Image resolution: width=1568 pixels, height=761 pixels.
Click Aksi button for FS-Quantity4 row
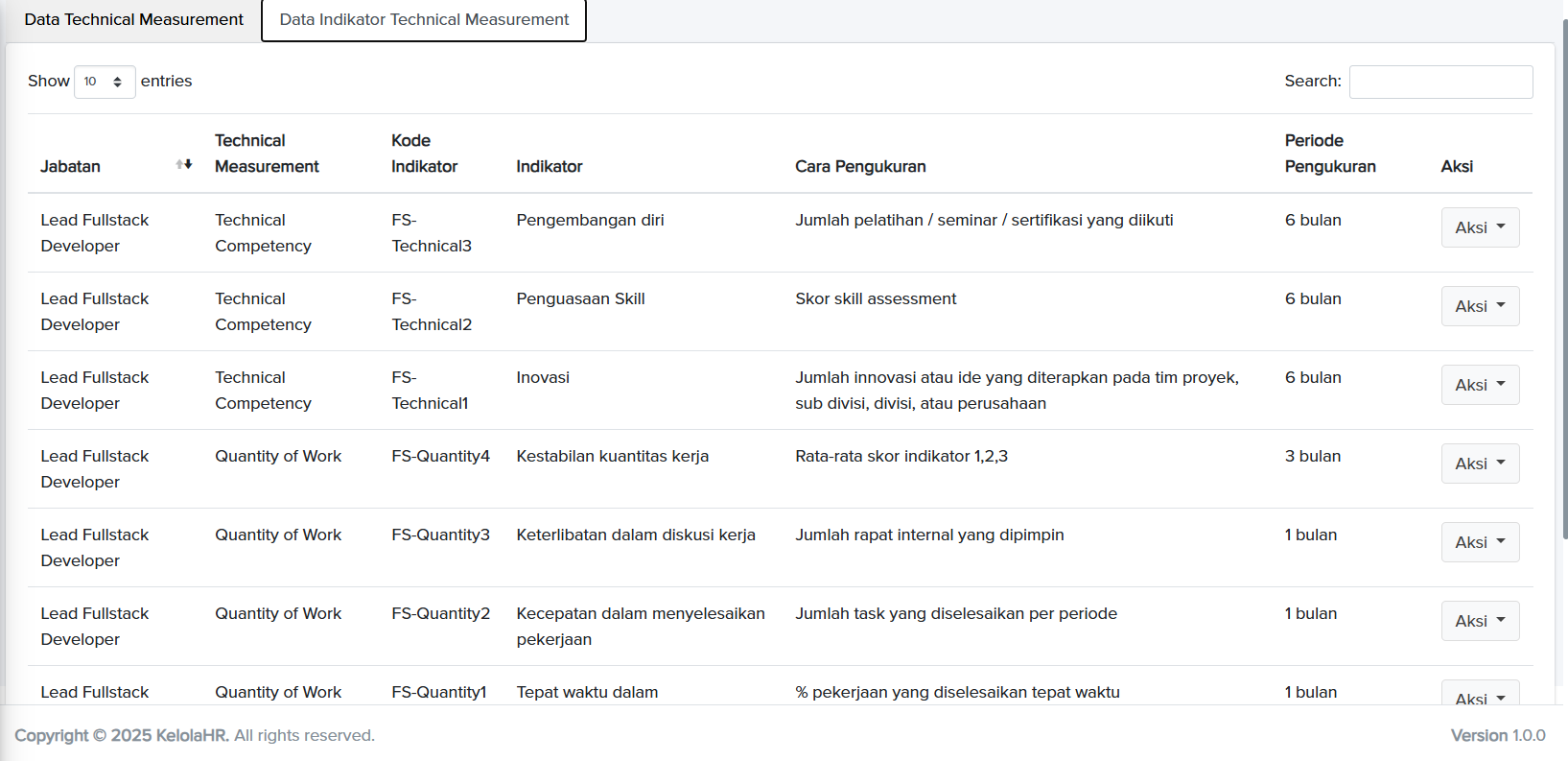point(1479,464)
